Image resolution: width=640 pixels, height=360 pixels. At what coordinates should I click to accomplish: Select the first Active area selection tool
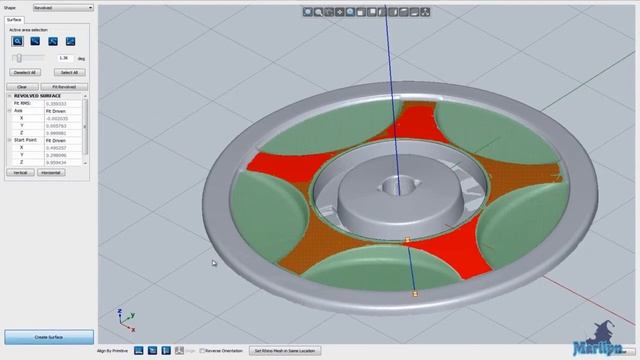pyautogui.click(x=18, y=41)
